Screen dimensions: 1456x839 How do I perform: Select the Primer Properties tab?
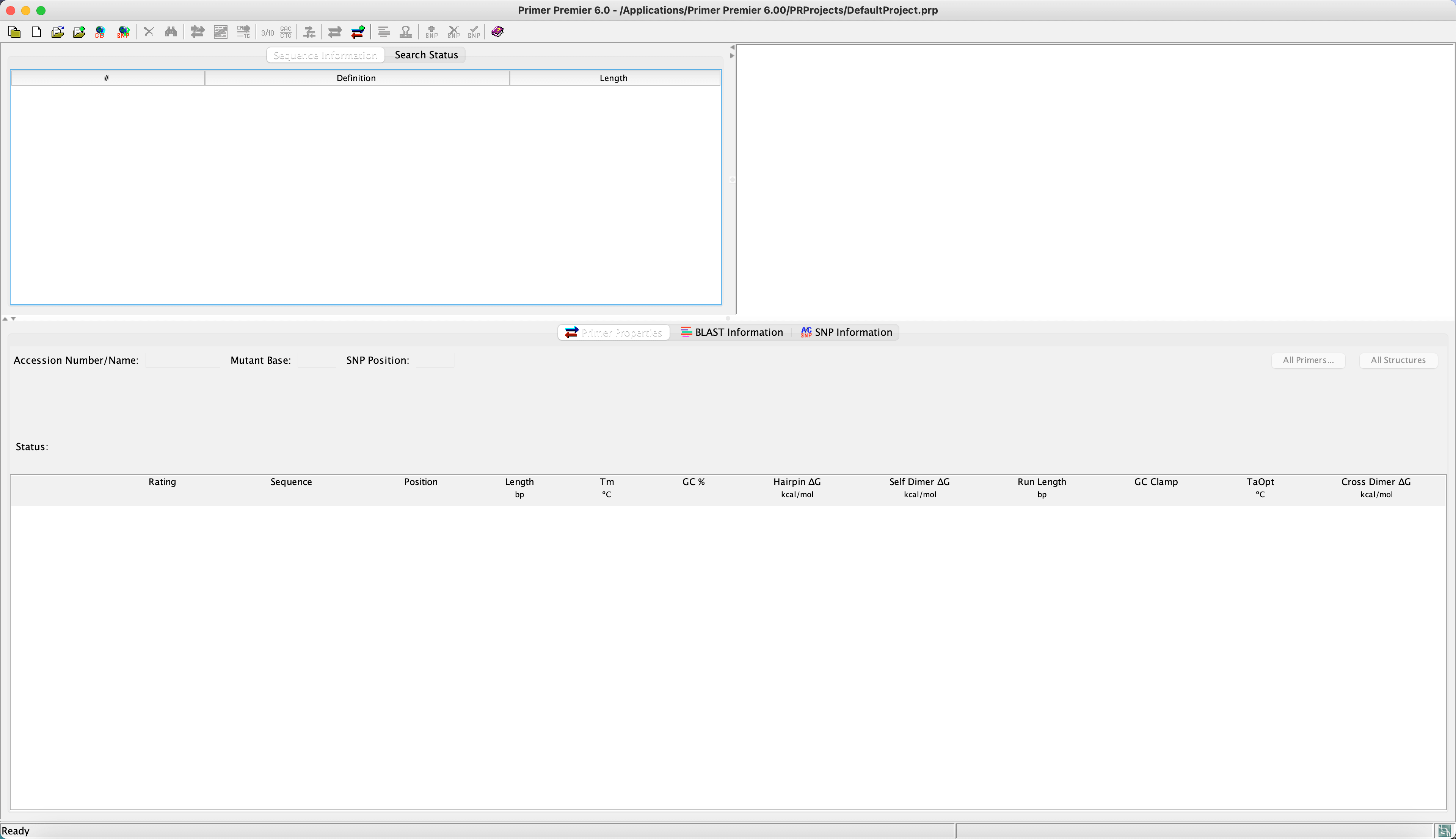(x=614, y=332)
